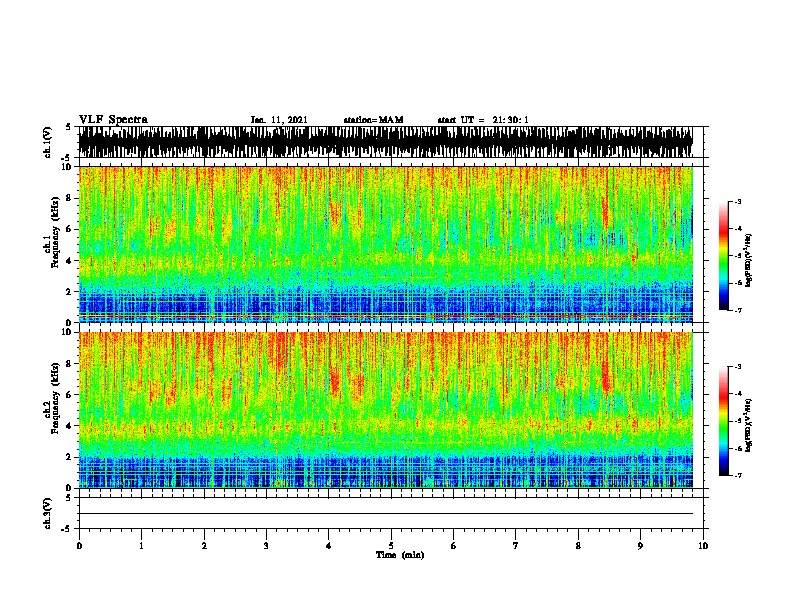Click the "start UT = 21:30: 1" text
This screenshot has height=612, width=792.
483,120
